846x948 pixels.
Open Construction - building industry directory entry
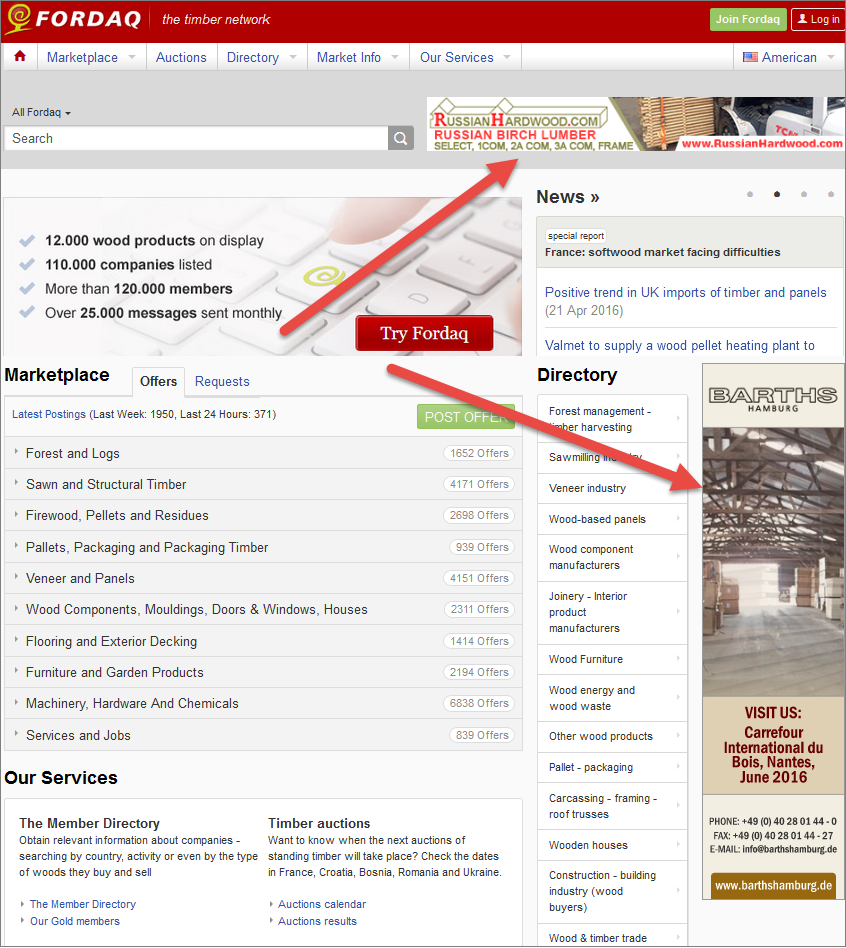(613, 891)
